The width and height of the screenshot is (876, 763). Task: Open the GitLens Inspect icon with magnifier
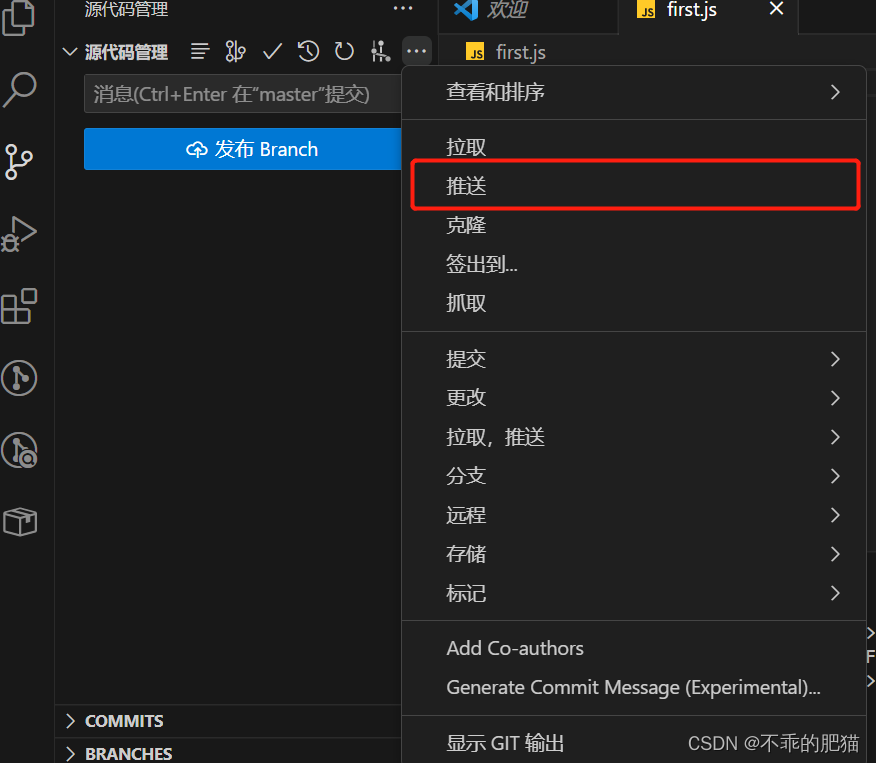point(20,450)
